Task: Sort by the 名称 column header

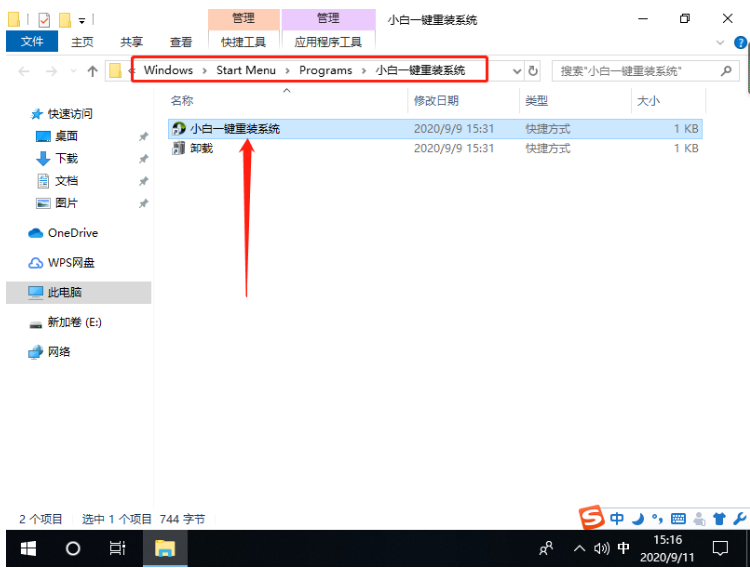Action: [182, 101]
